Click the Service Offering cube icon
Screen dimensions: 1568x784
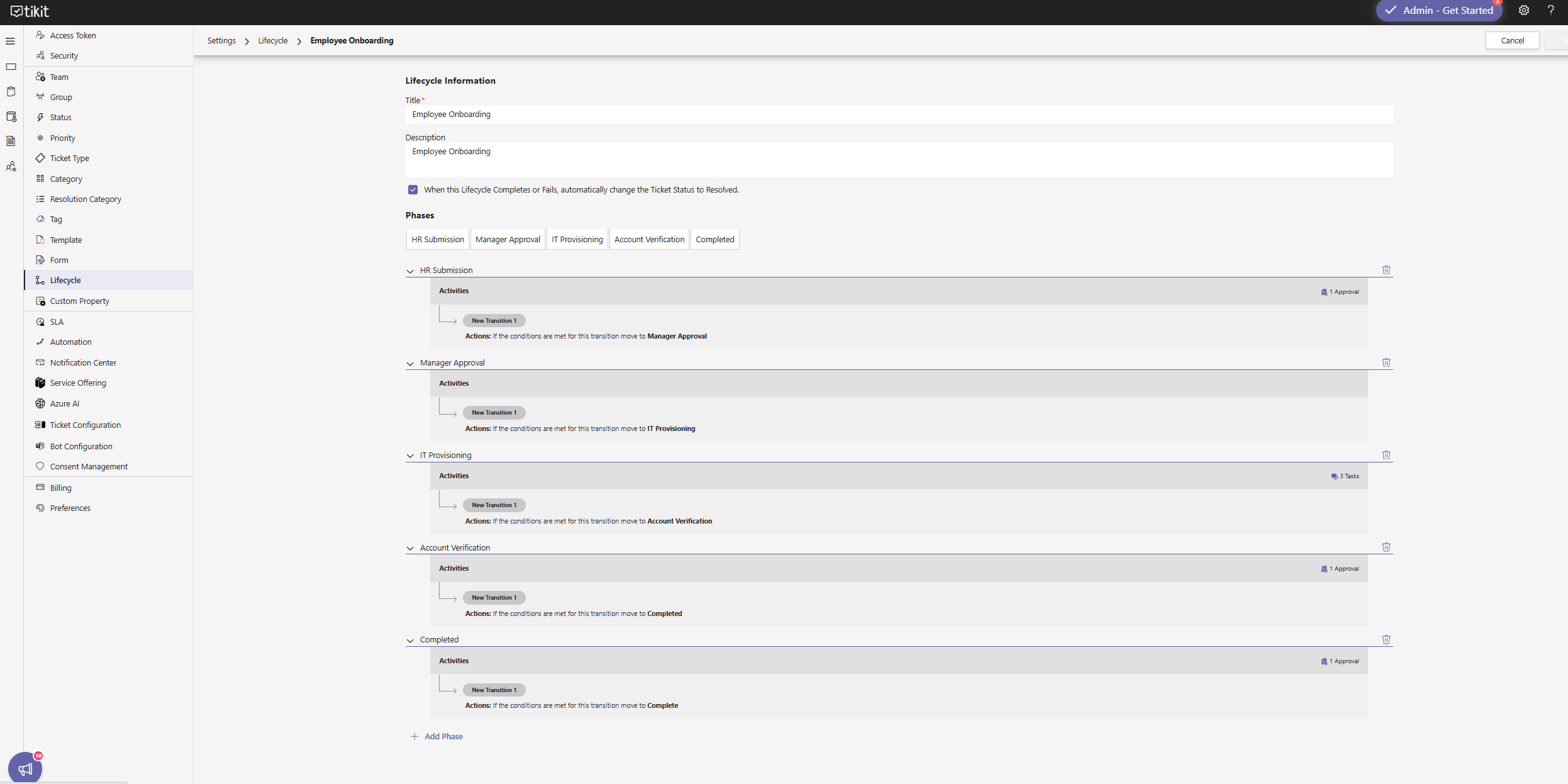tap(40, 383)
